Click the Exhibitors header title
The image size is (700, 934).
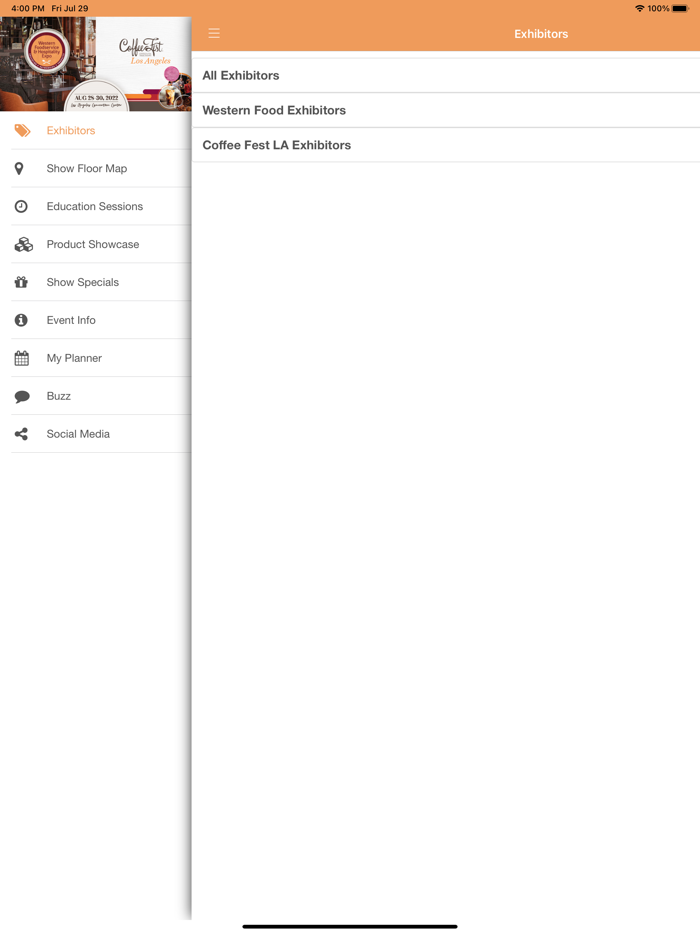pyautogui.click(x=541, y=34)
